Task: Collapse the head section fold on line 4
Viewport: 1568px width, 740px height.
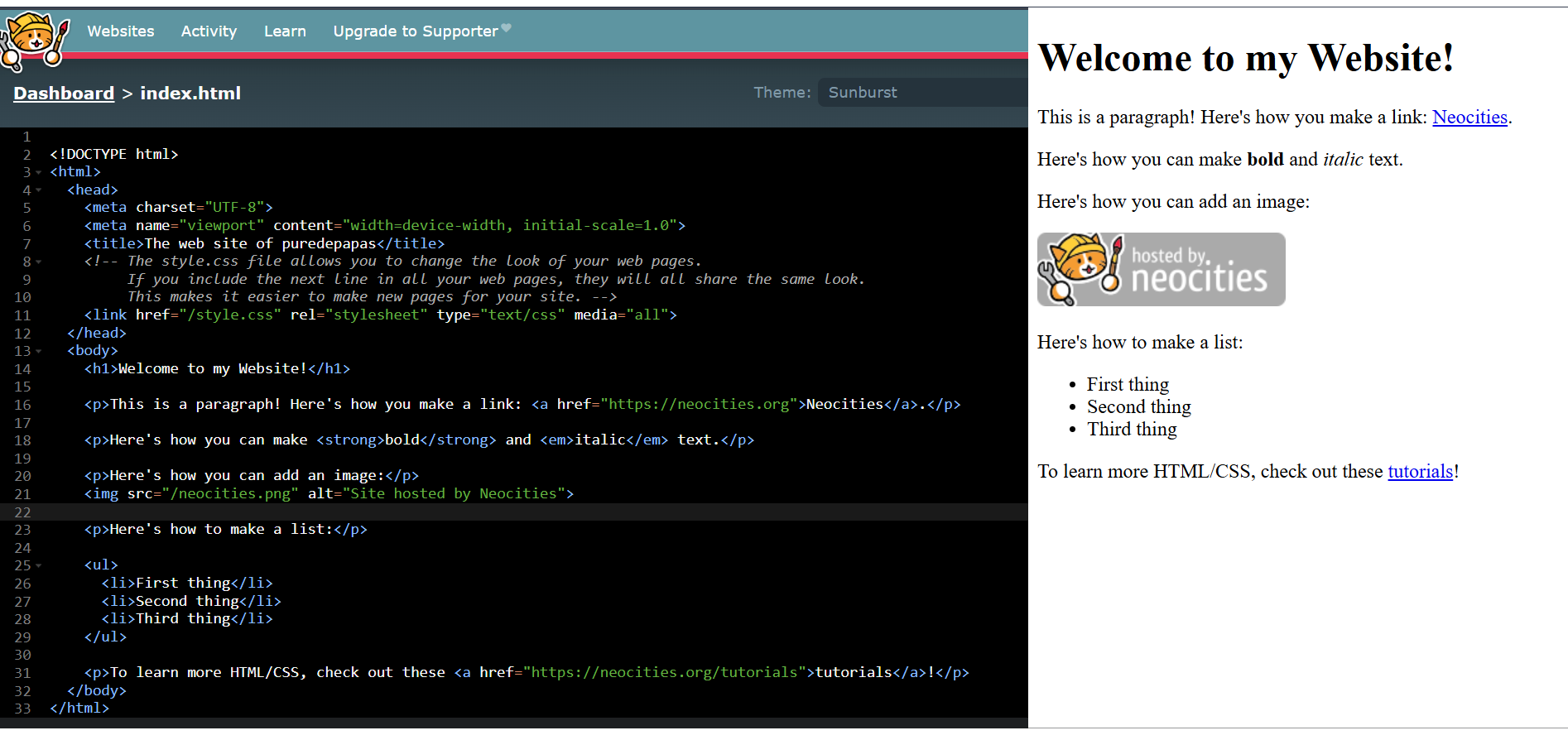Action: tap(39, 190)
